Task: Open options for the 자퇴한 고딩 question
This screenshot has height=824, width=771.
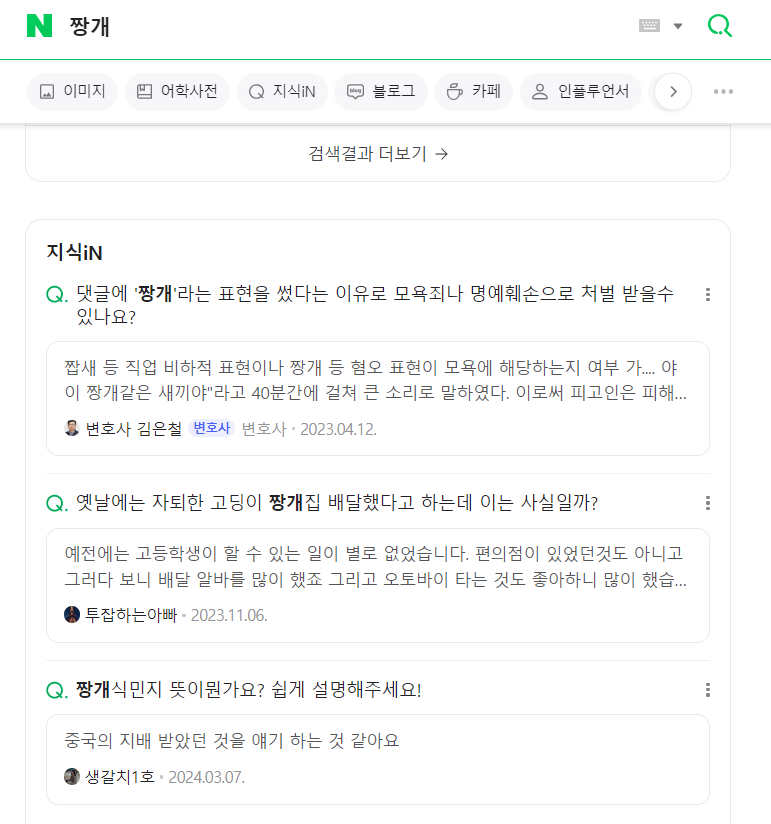Action: (708, 502)
